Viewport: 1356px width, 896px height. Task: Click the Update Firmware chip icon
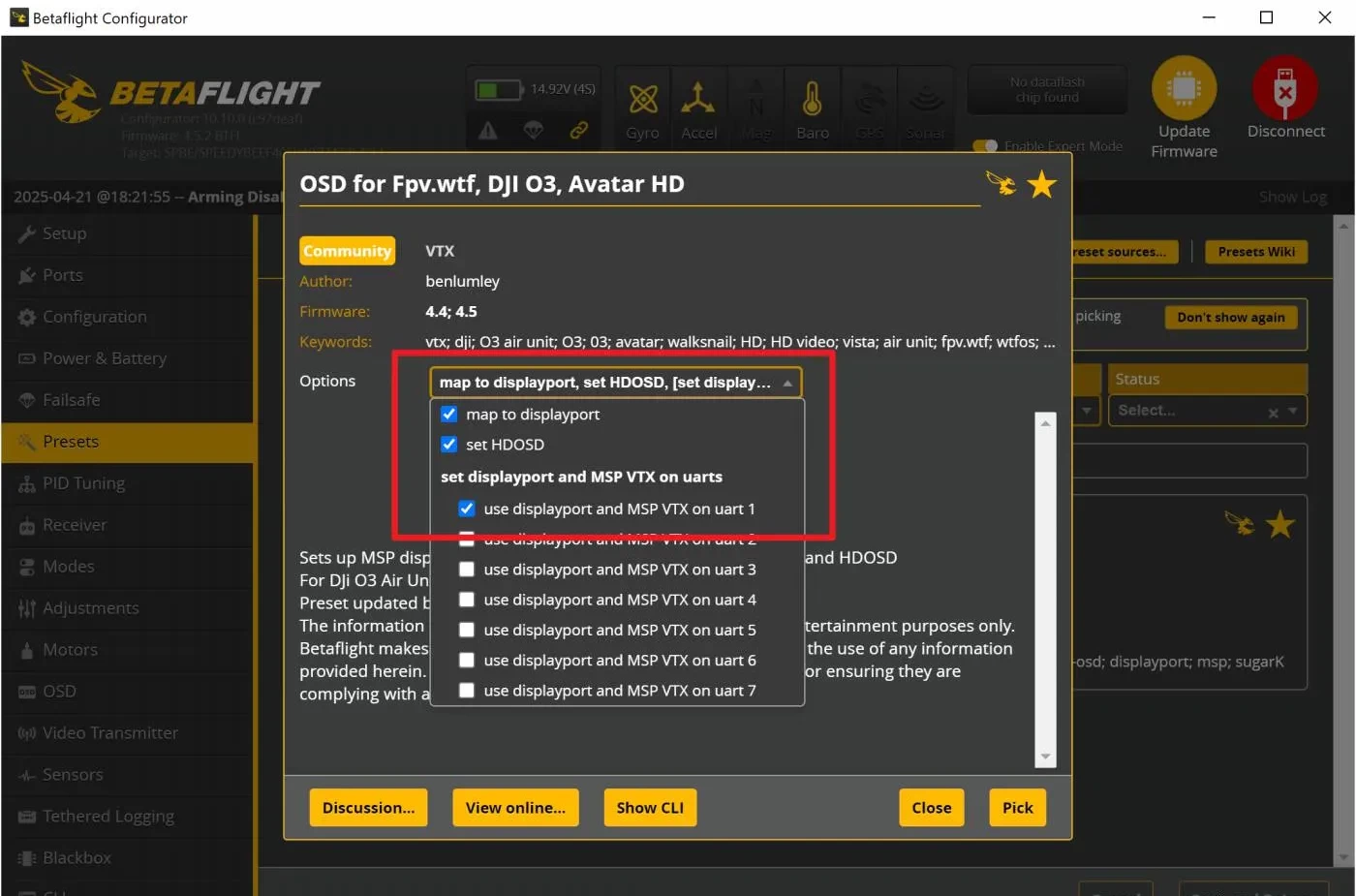(x=1184, y=88)
